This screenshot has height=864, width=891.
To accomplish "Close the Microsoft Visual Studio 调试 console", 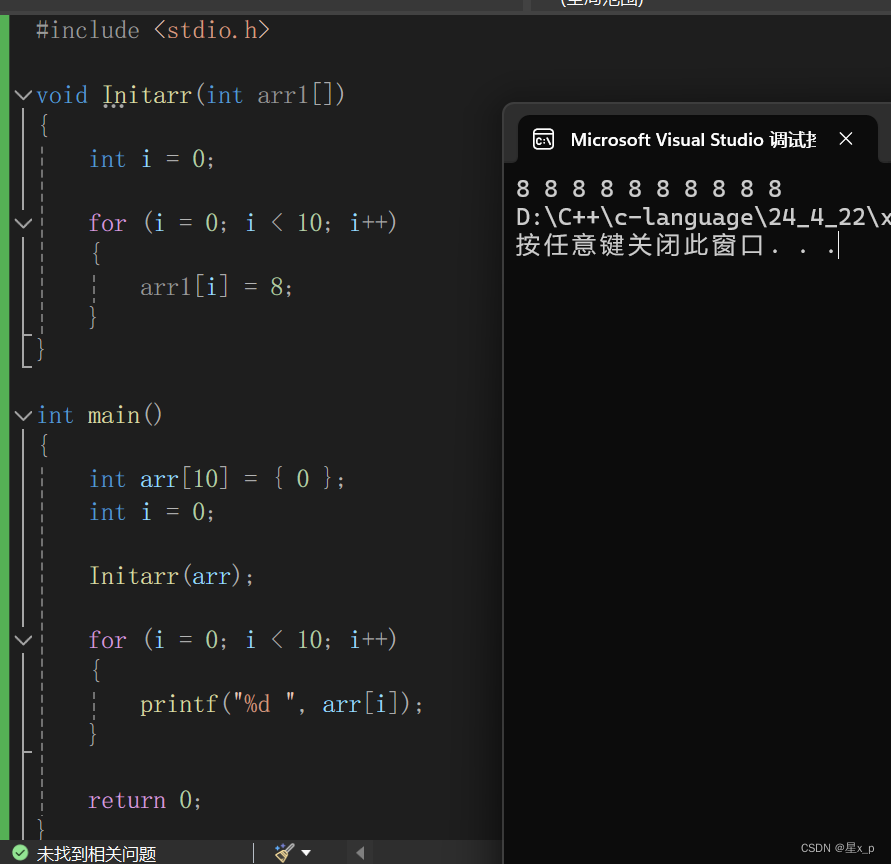I will [x=846, y=139].
